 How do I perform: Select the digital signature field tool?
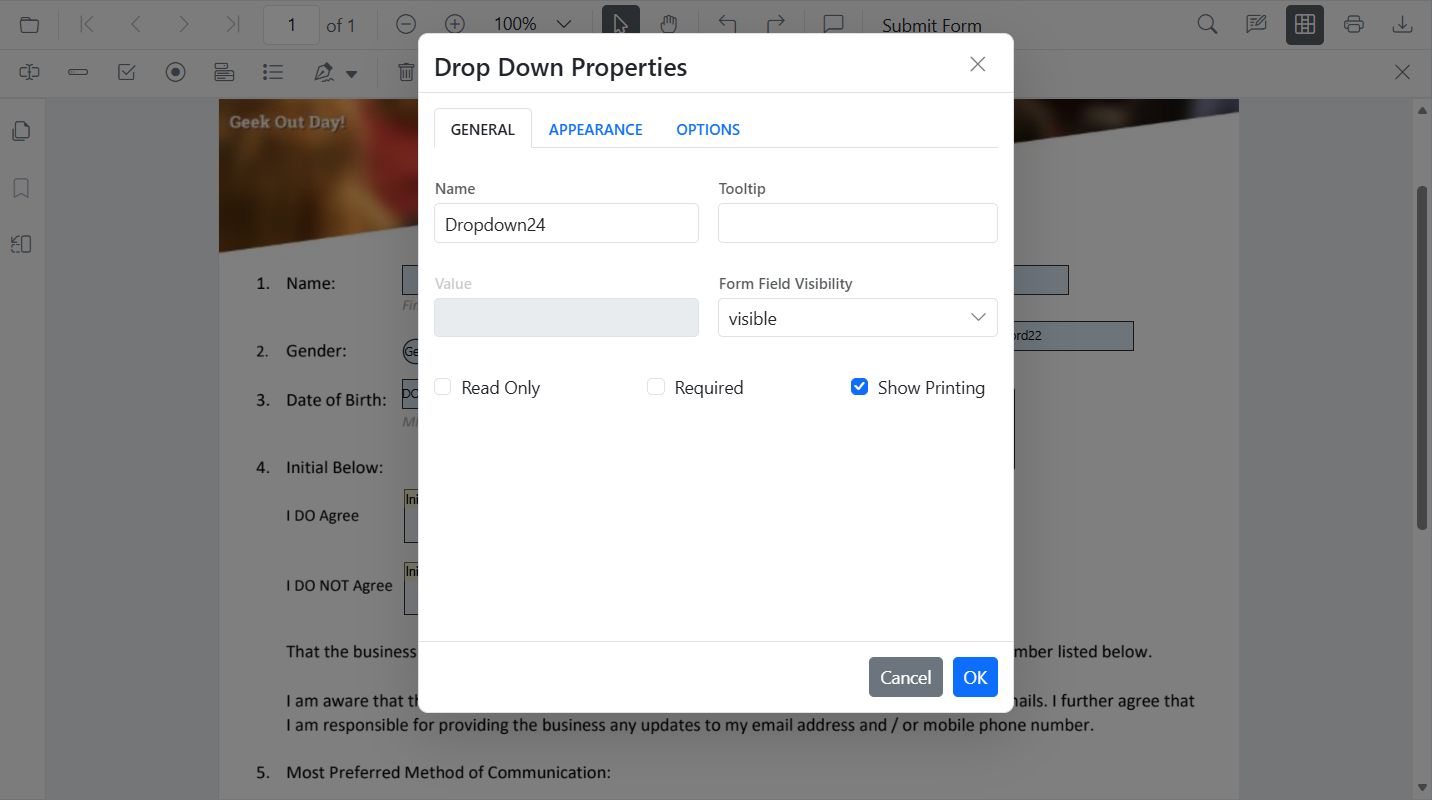(321, 71)
